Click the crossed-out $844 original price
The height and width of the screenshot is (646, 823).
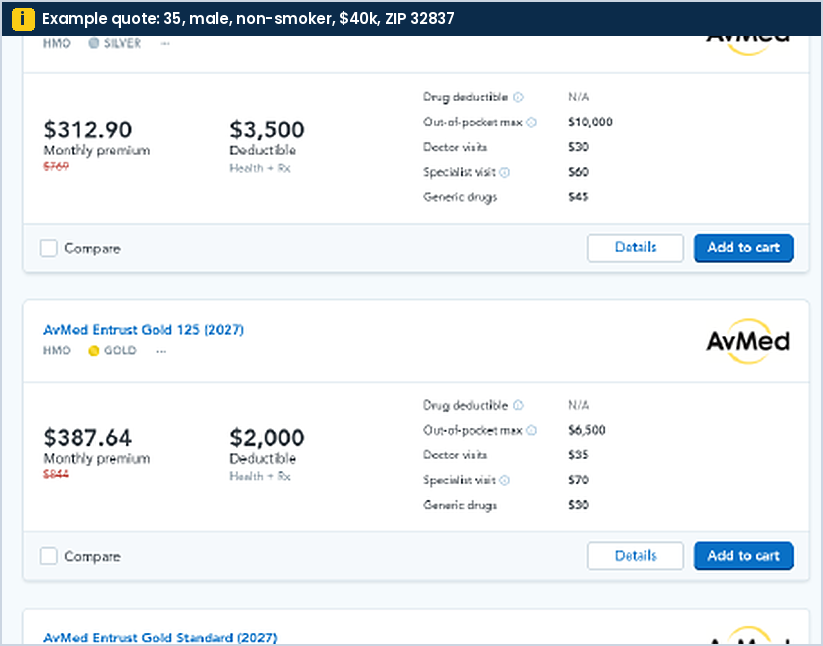56,474
